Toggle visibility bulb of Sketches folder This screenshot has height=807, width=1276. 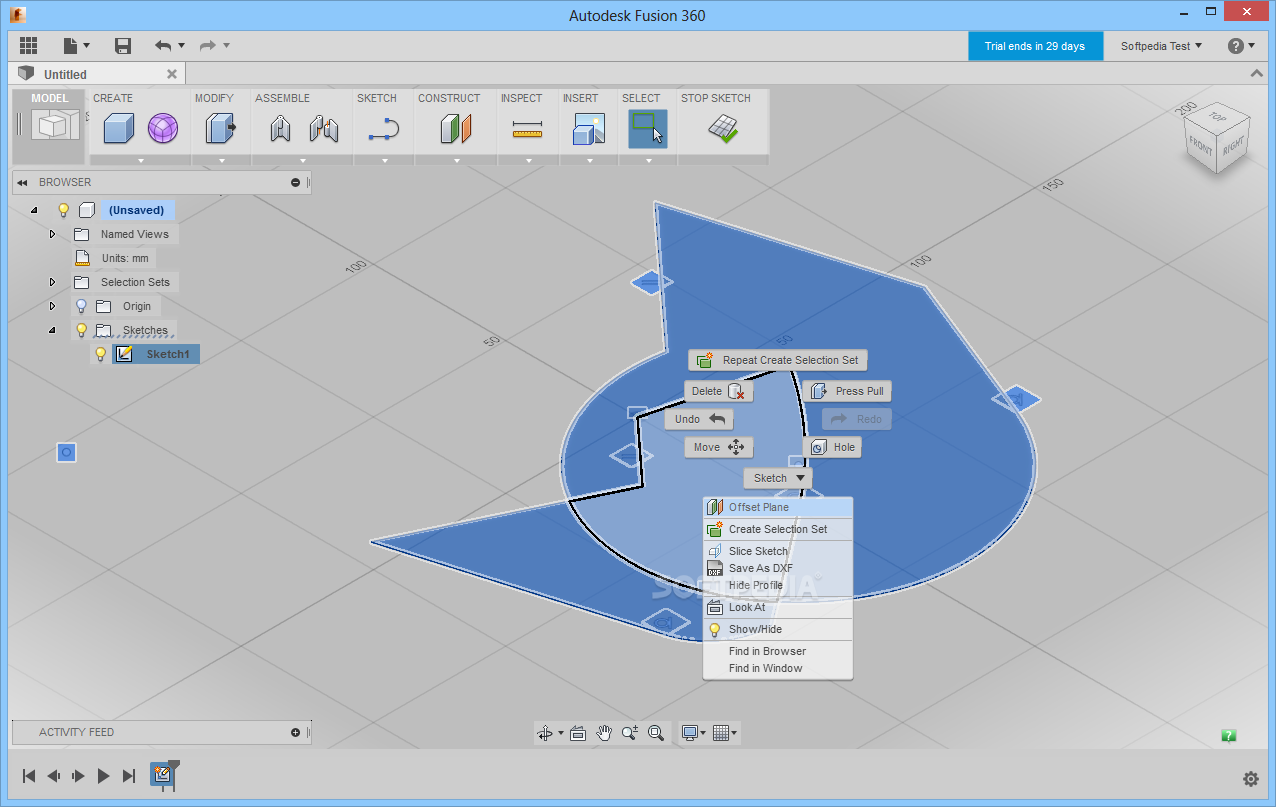[x=82, y=330]
